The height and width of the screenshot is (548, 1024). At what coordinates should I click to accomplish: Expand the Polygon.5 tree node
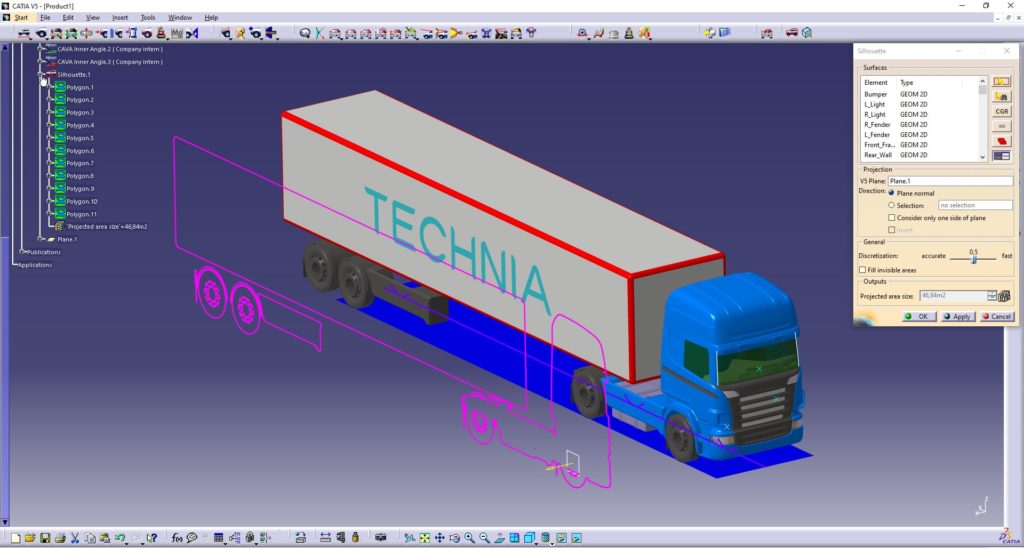coord(50,138)
